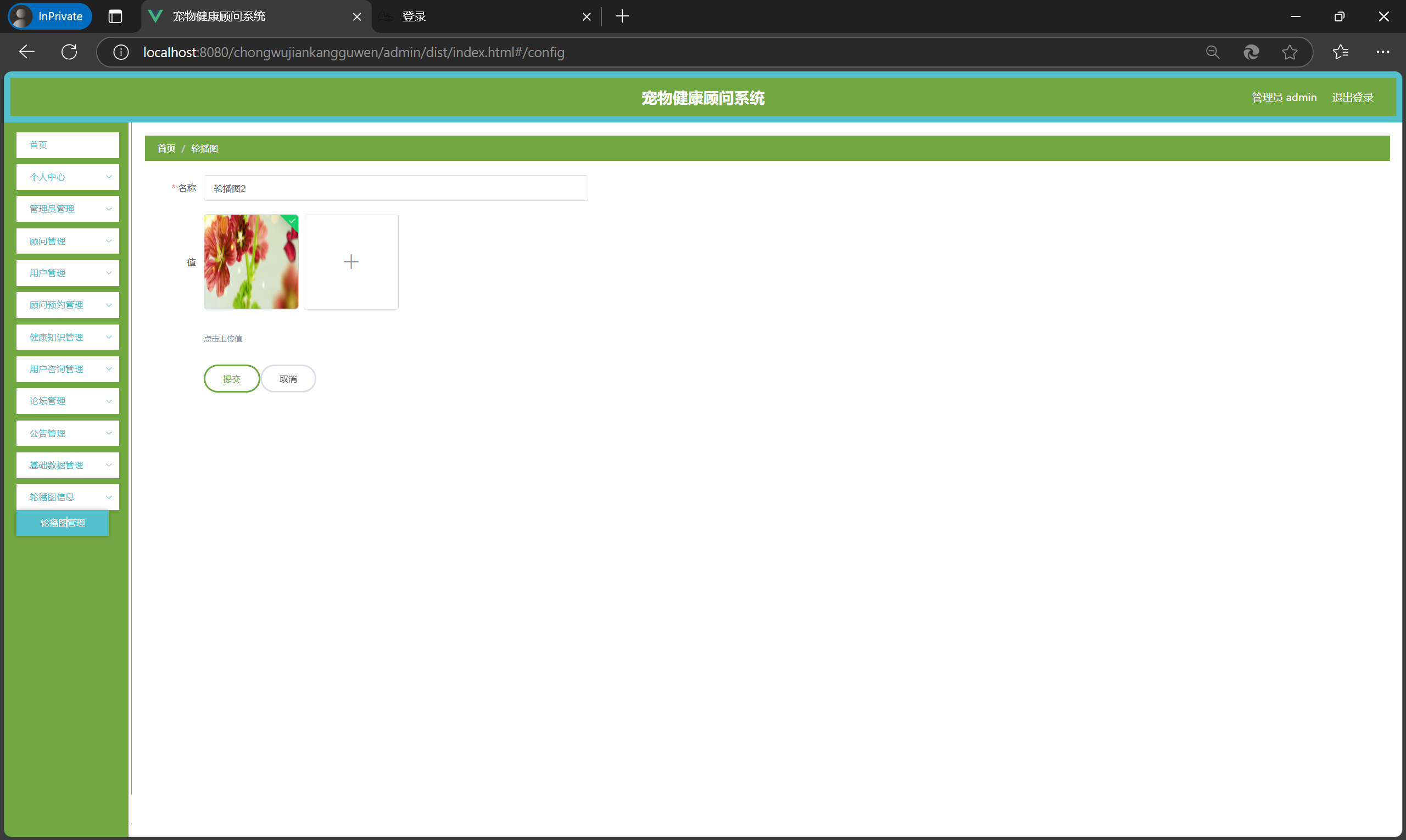Click the back arrow icon
1406x840 pixels.
tap(26, 52)
